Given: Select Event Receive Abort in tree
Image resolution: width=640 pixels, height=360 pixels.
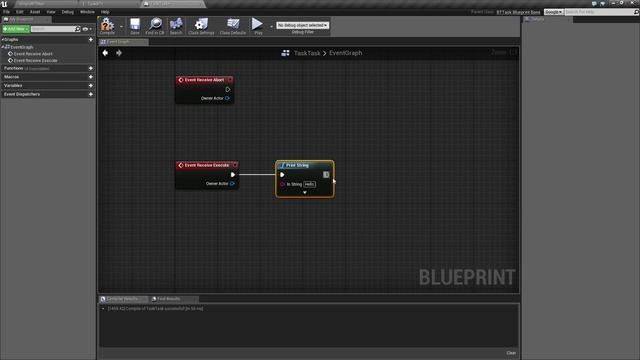Looking at the screenshot, I should click(x=33, y=53).
